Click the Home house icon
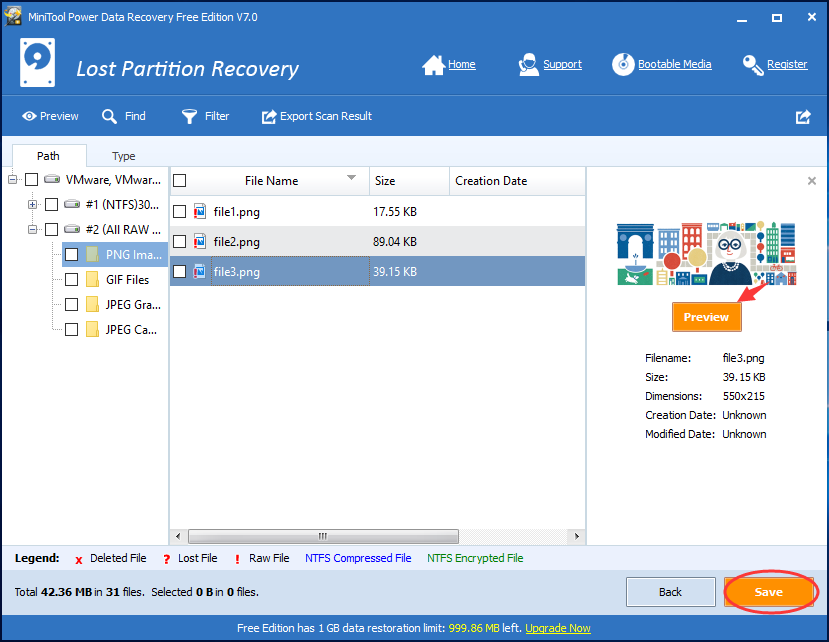 pyautogui.click(x=433, y=65)
